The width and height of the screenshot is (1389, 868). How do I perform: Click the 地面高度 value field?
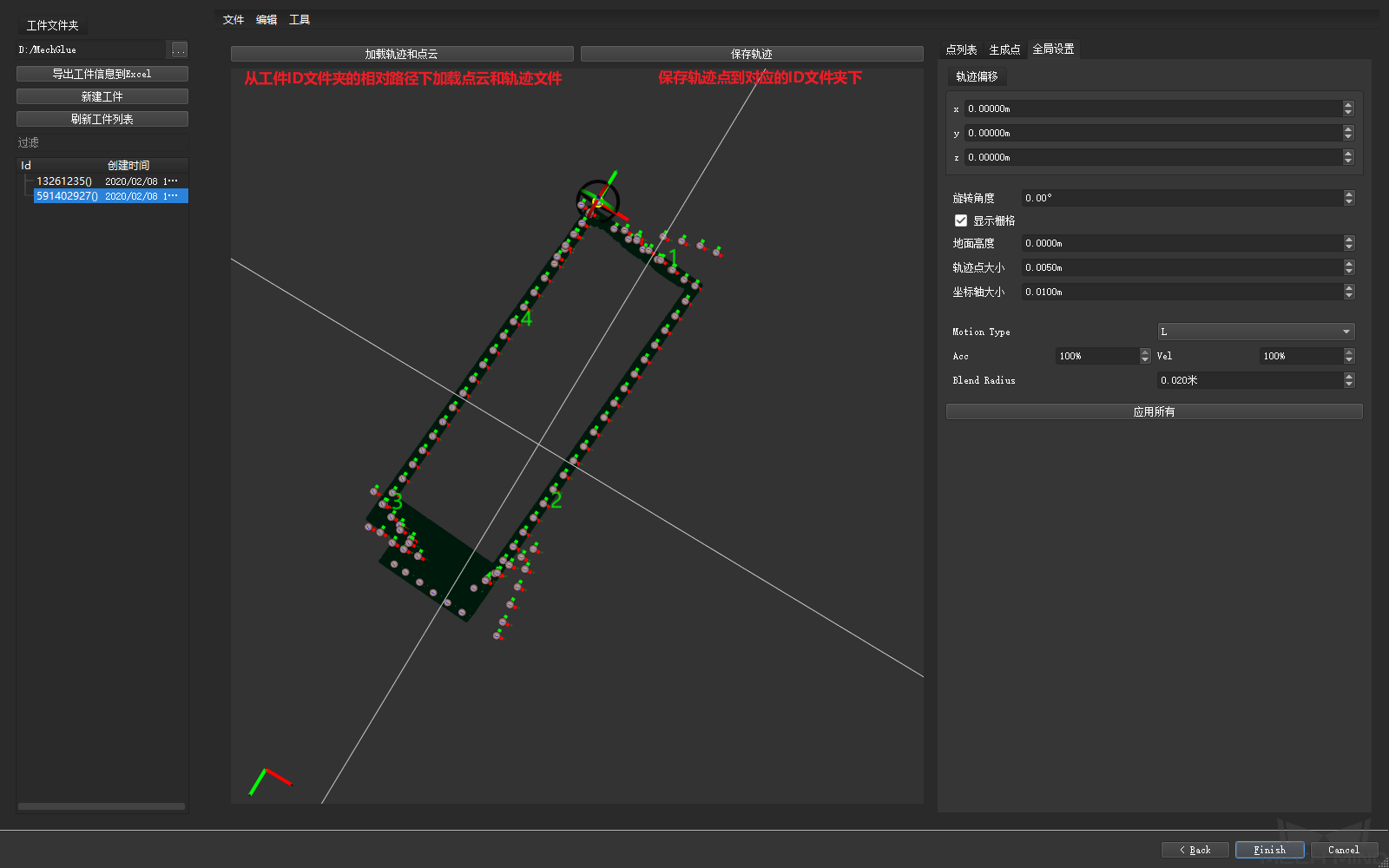click(x=1182, y=243)
